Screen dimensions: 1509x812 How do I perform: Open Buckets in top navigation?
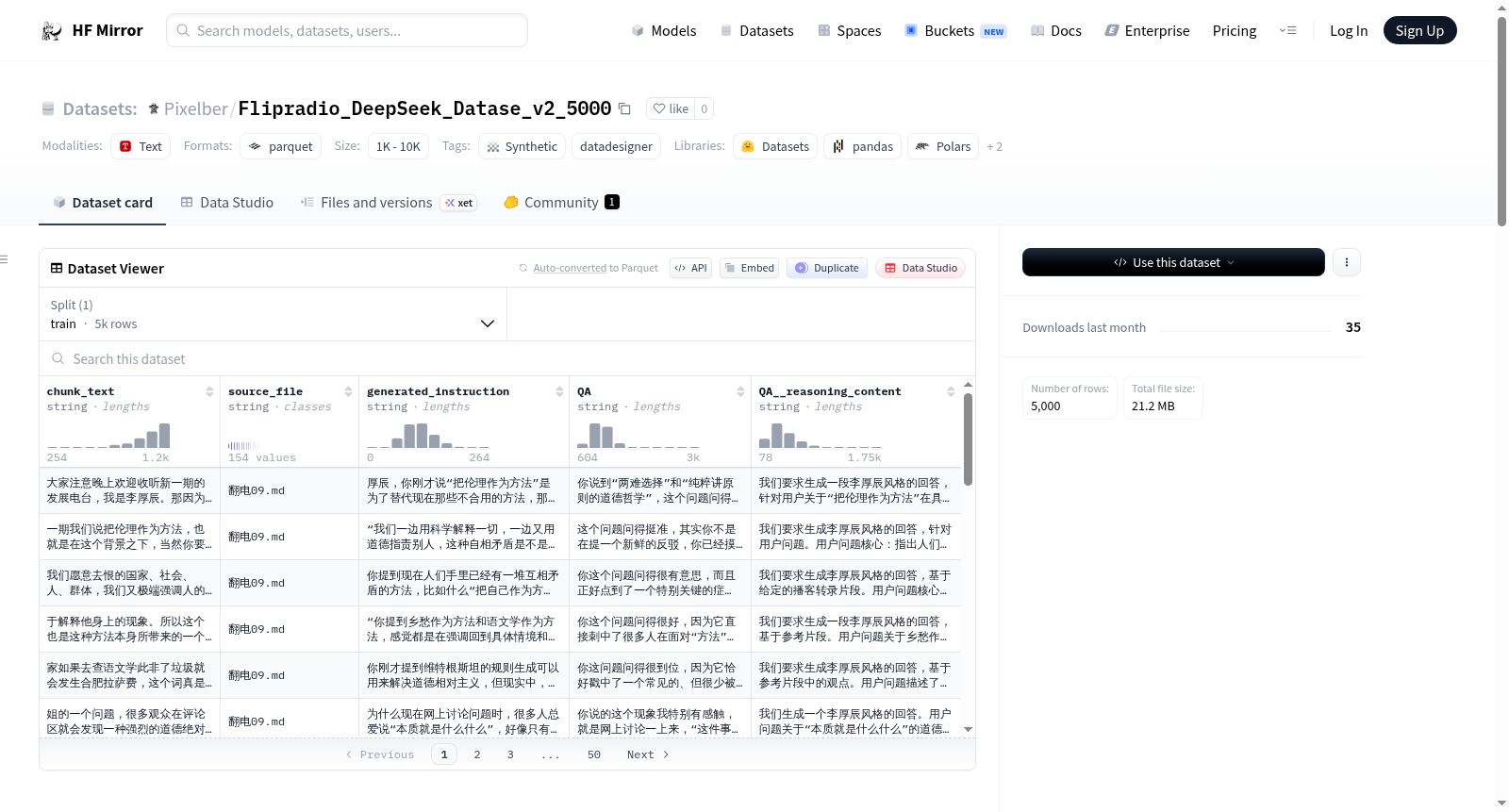955,30
